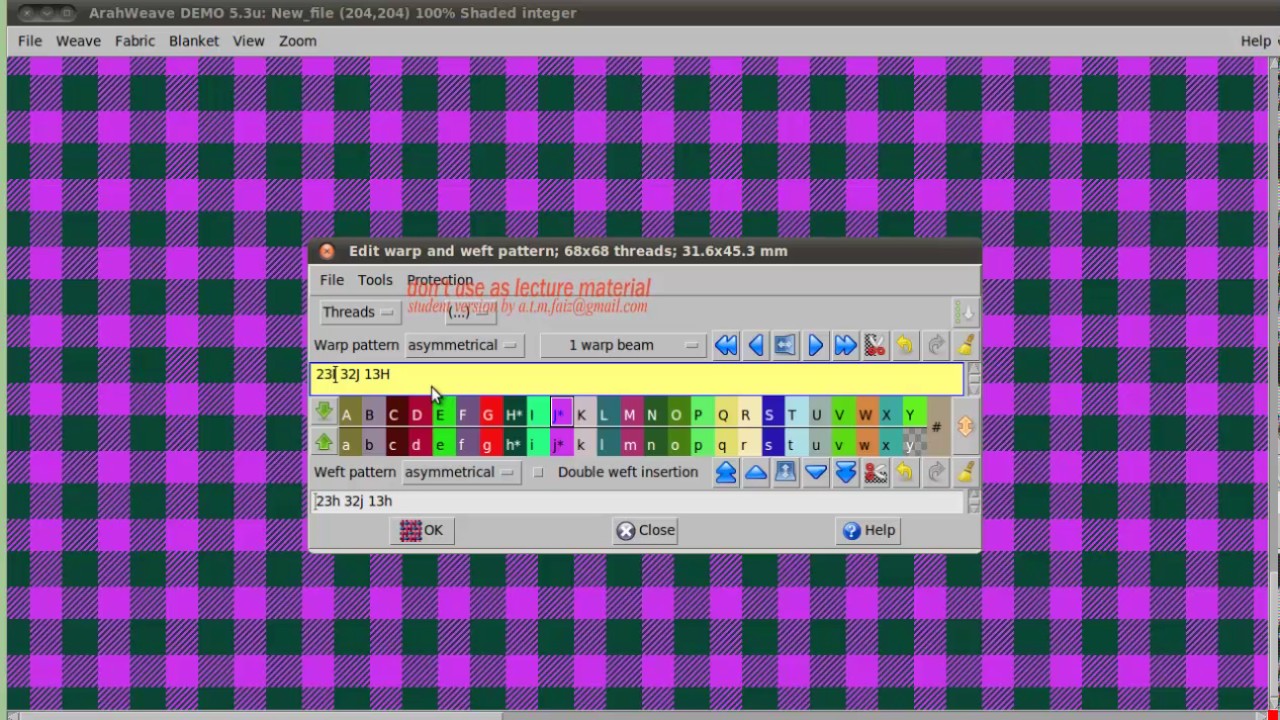Open Protection menu in pattern dialog
This screenshot has width=1280, height=720.
coord(440,280)
